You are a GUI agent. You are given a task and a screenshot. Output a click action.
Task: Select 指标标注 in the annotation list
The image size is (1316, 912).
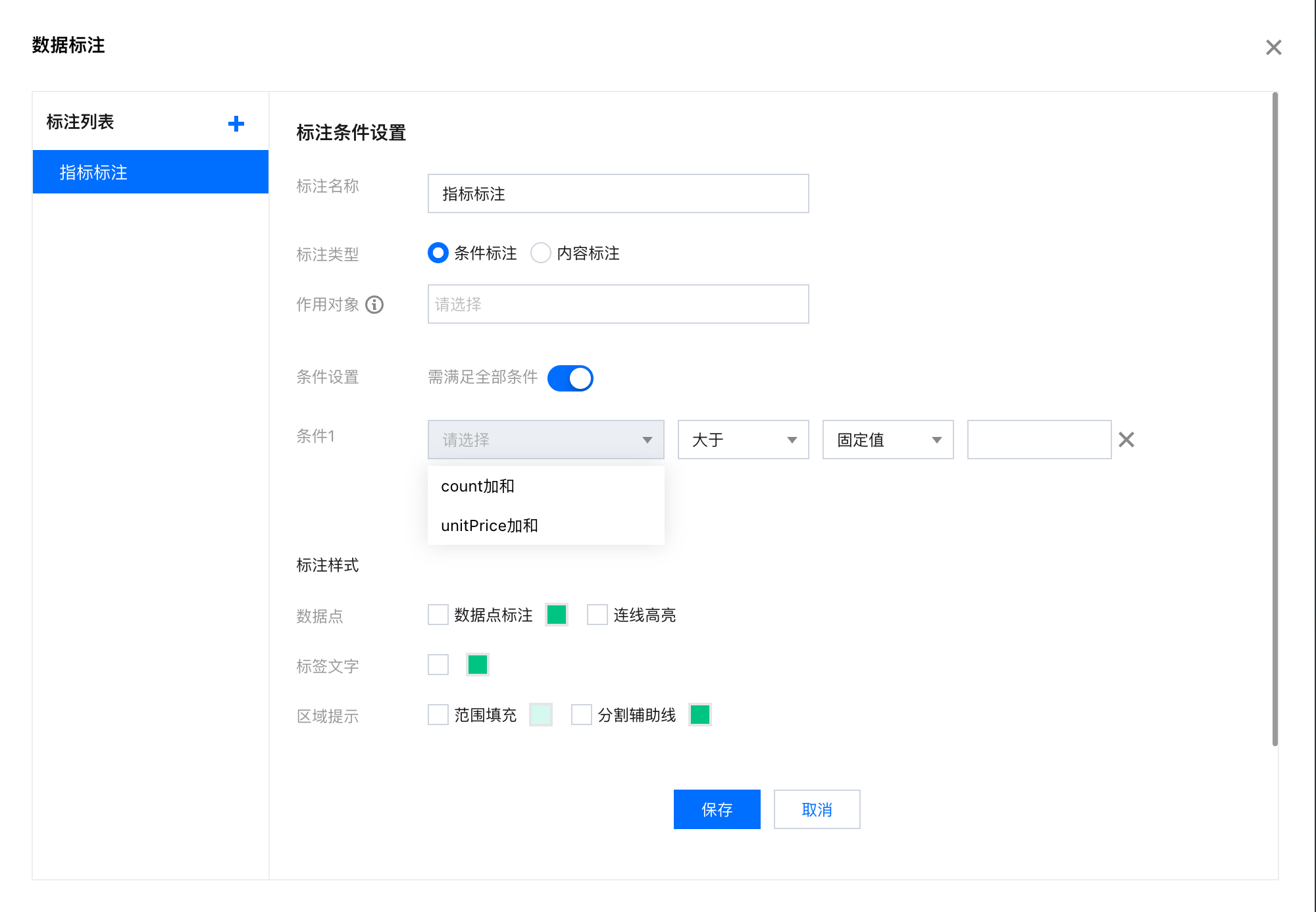coord(93,172)
